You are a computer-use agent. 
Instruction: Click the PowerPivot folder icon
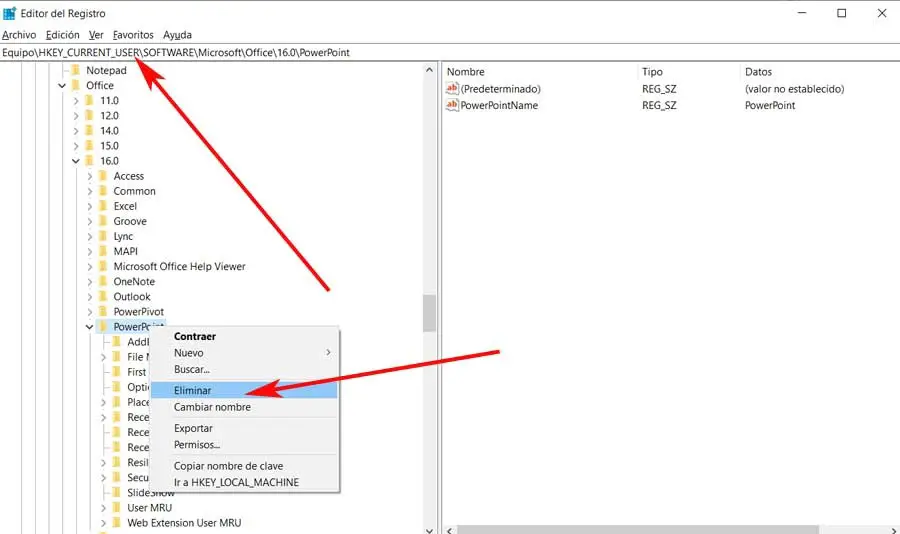(103, 311)
